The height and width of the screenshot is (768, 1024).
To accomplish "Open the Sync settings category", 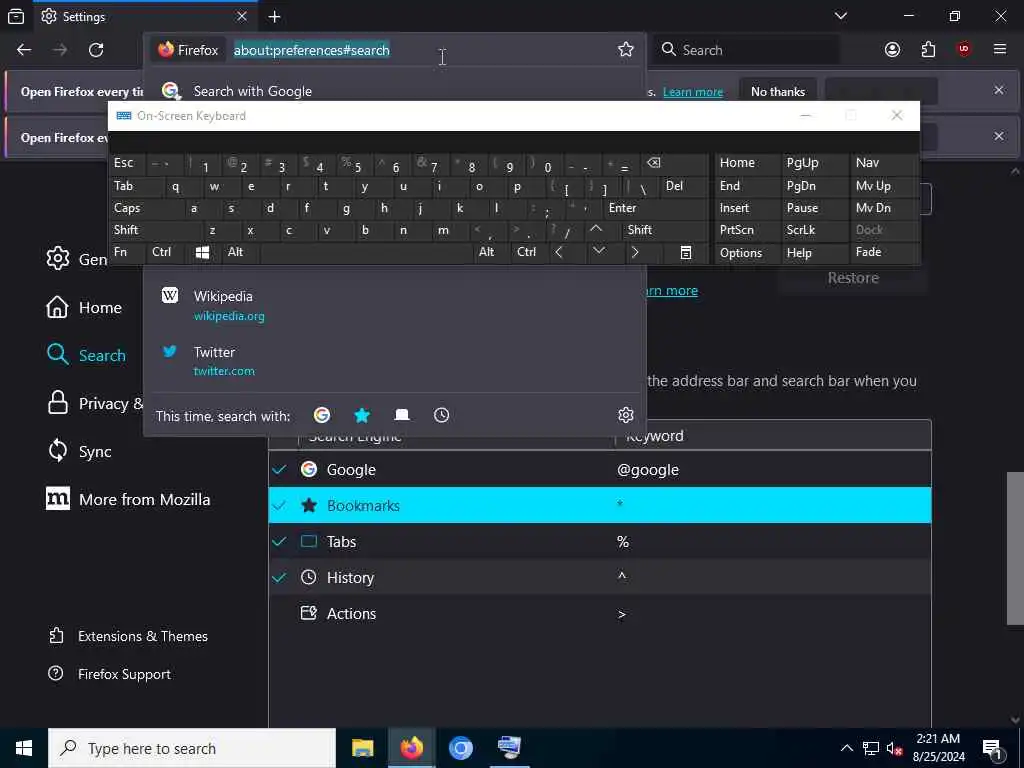I will [x=80, y=451].
